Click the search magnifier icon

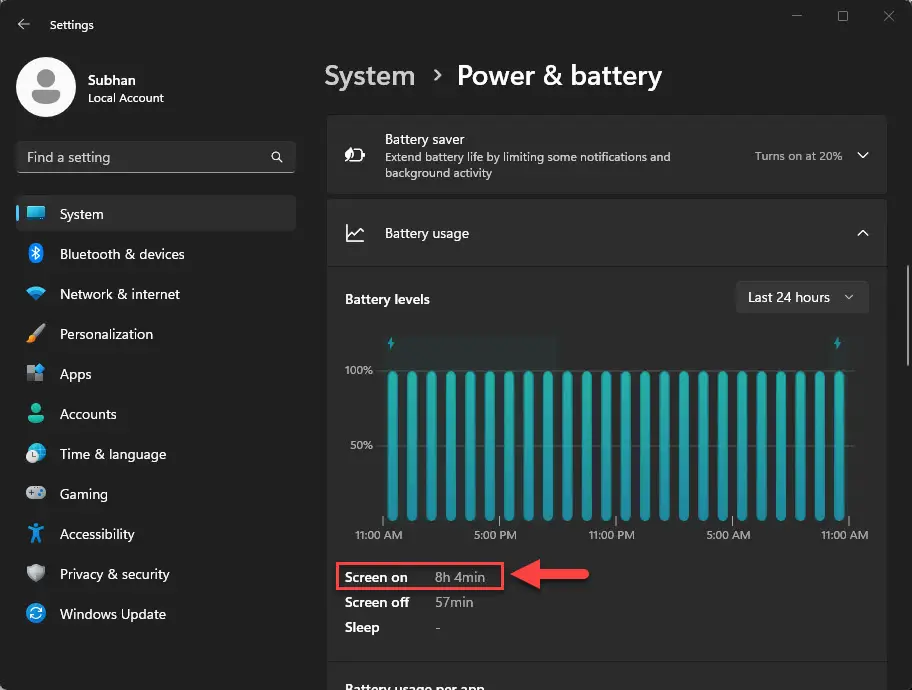276,157
